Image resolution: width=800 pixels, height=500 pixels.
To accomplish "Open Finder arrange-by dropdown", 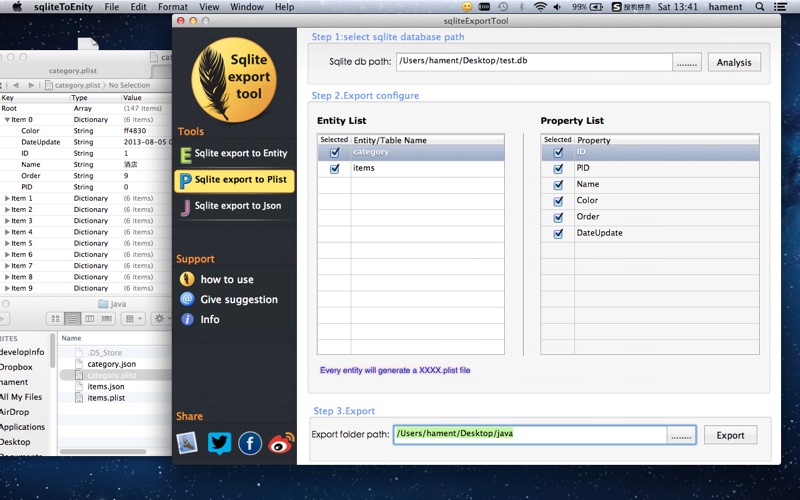I will point(134,318).
